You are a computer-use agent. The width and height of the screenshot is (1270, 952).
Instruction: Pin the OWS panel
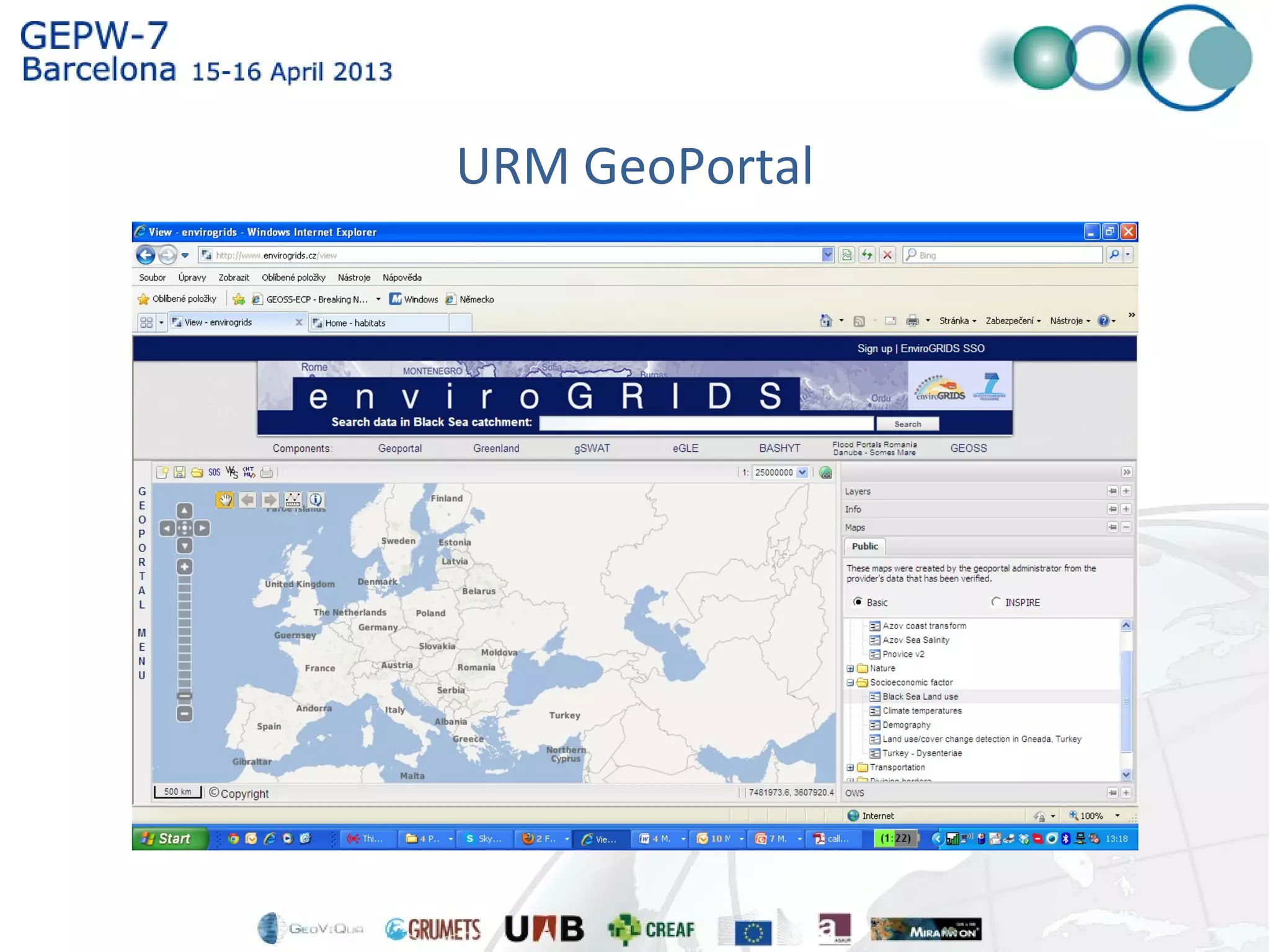pos(1112,793)
